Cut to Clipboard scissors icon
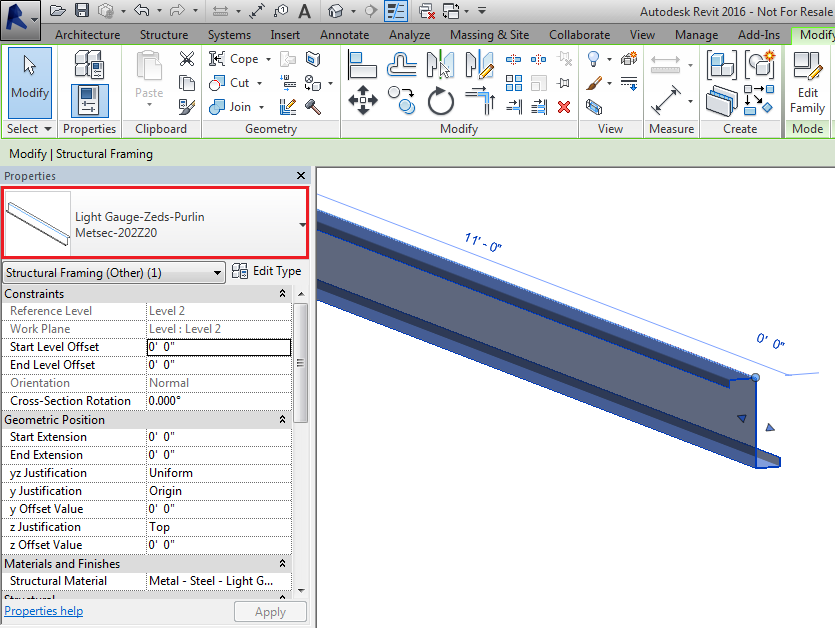835x628 pixels. pyautogui.click(x=187, y=59)
